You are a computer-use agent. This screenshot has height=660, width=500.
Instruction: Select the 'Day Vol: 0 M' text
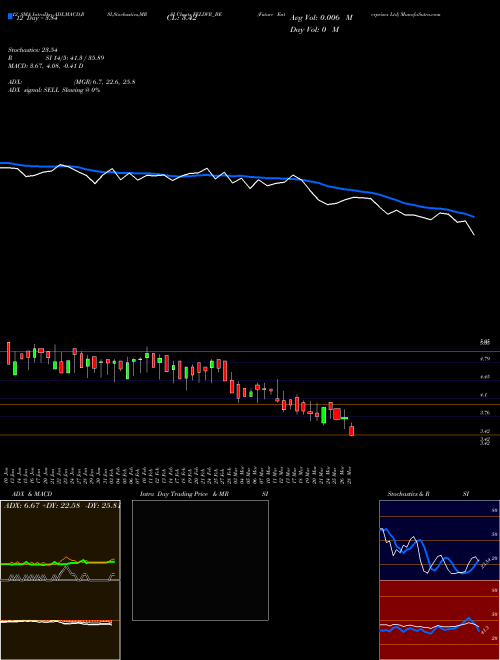point(314,30)
